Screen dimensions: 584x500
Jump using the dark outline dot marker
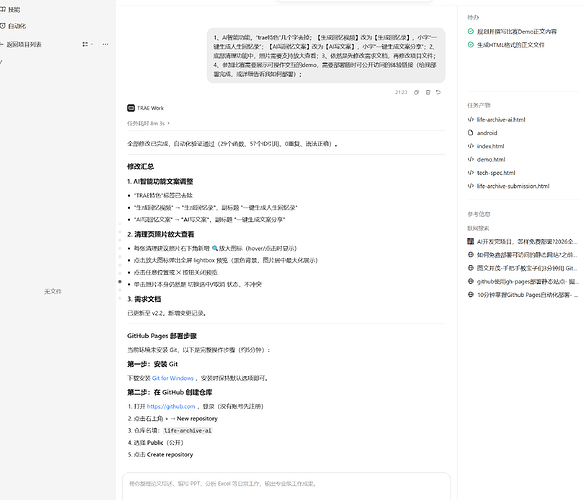tap(120, 282)
